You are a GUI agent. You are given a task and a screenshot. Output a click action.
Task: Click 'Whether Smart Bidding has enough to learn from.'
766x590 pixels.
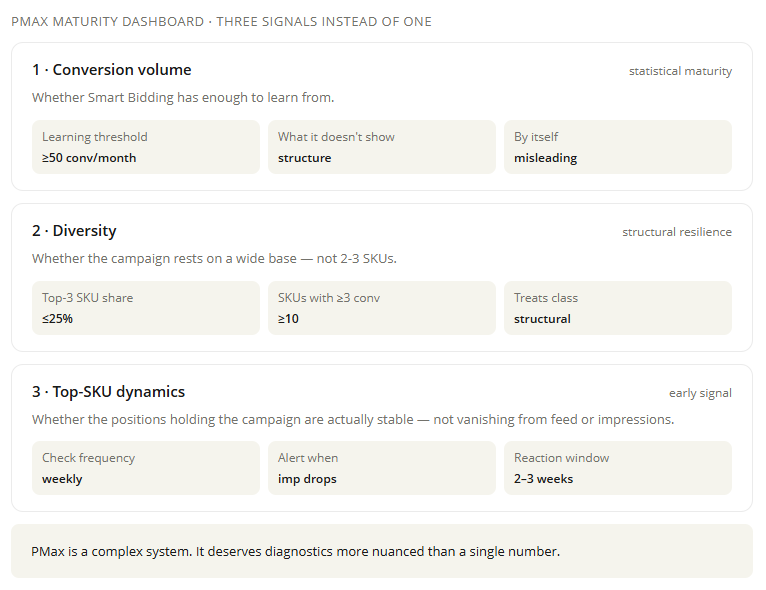pyautogui.click(x=183, y=98)
